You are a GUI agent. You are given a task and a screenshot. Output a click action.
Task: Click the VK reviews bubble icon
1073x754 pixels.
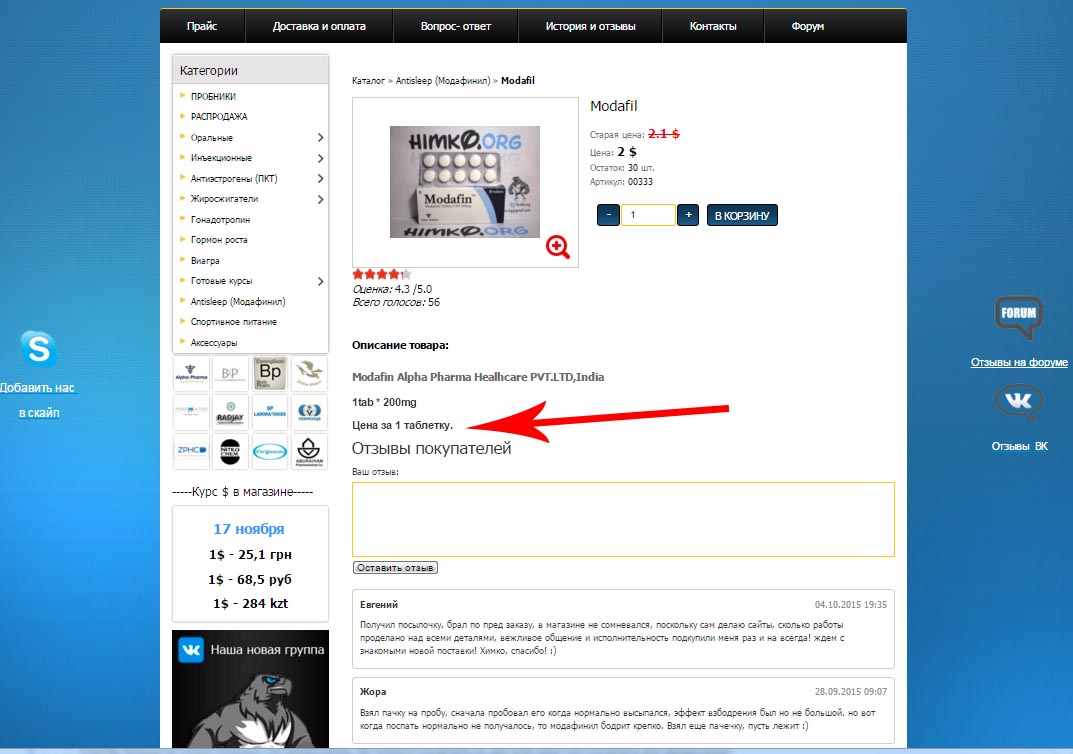(x=1019, y=402)
